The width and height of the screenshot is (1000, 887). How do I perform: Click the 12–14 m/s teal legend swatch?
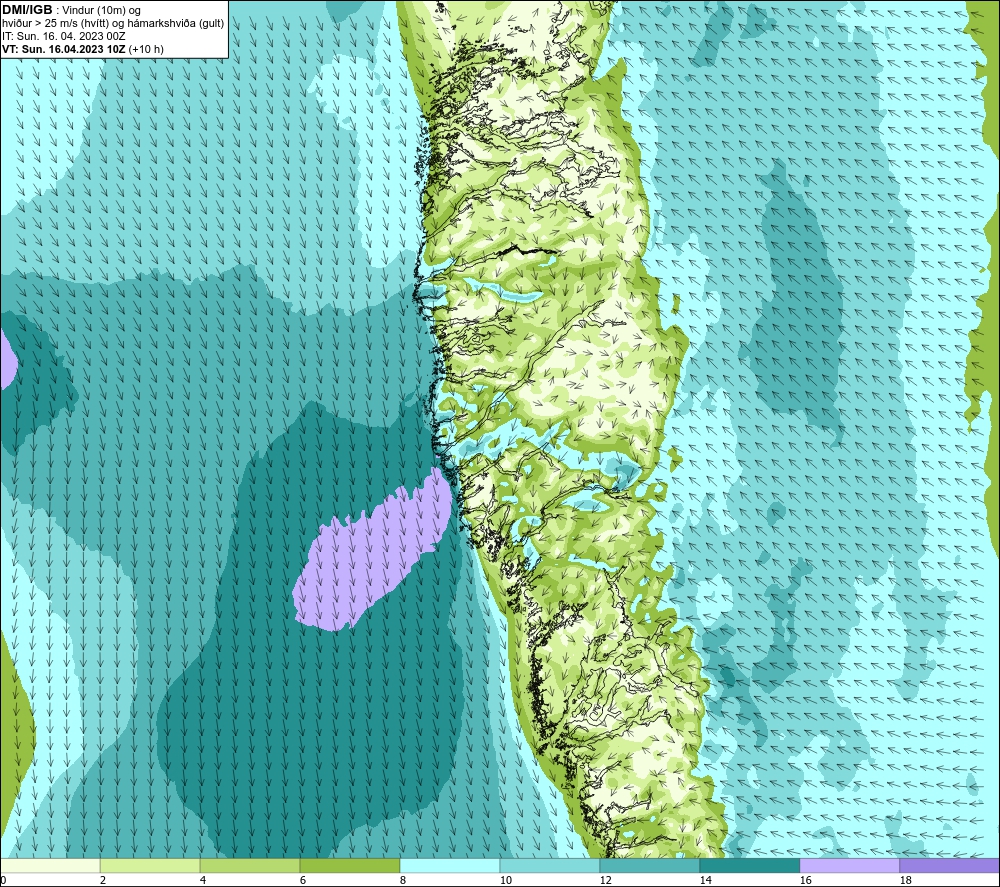(x=649, y=865)
